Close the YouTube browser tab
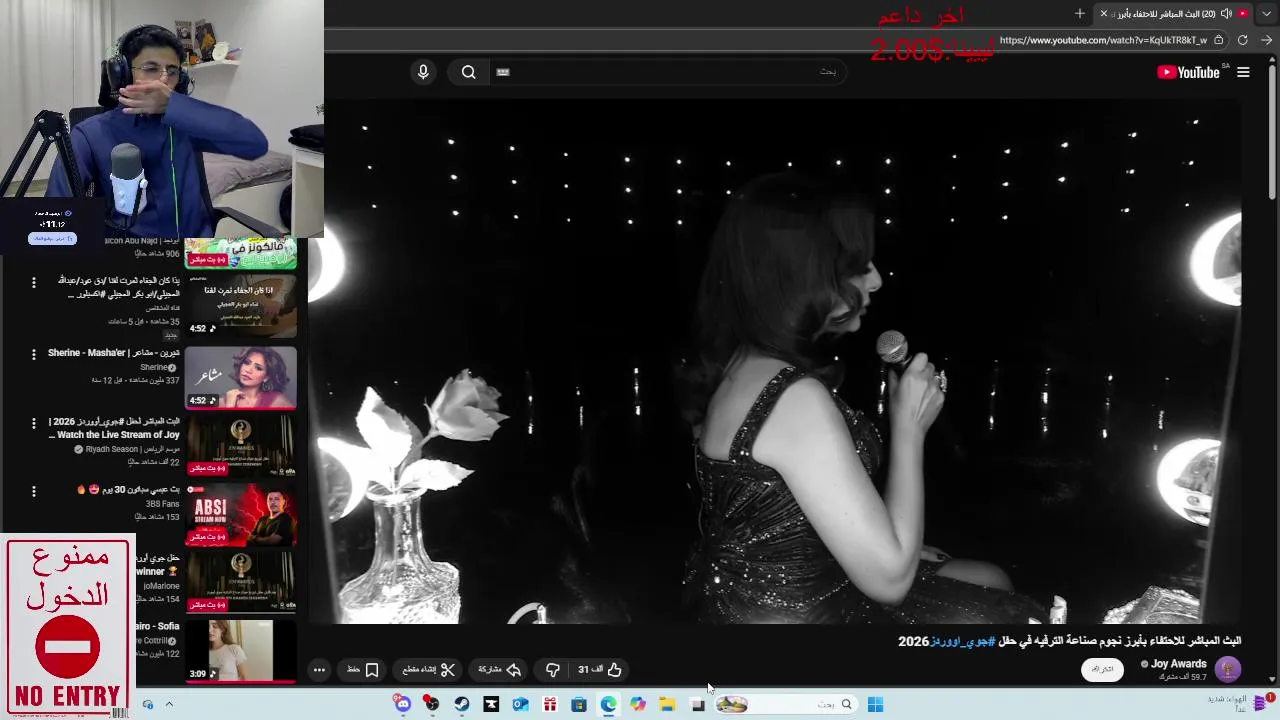 pos(1104,13)
